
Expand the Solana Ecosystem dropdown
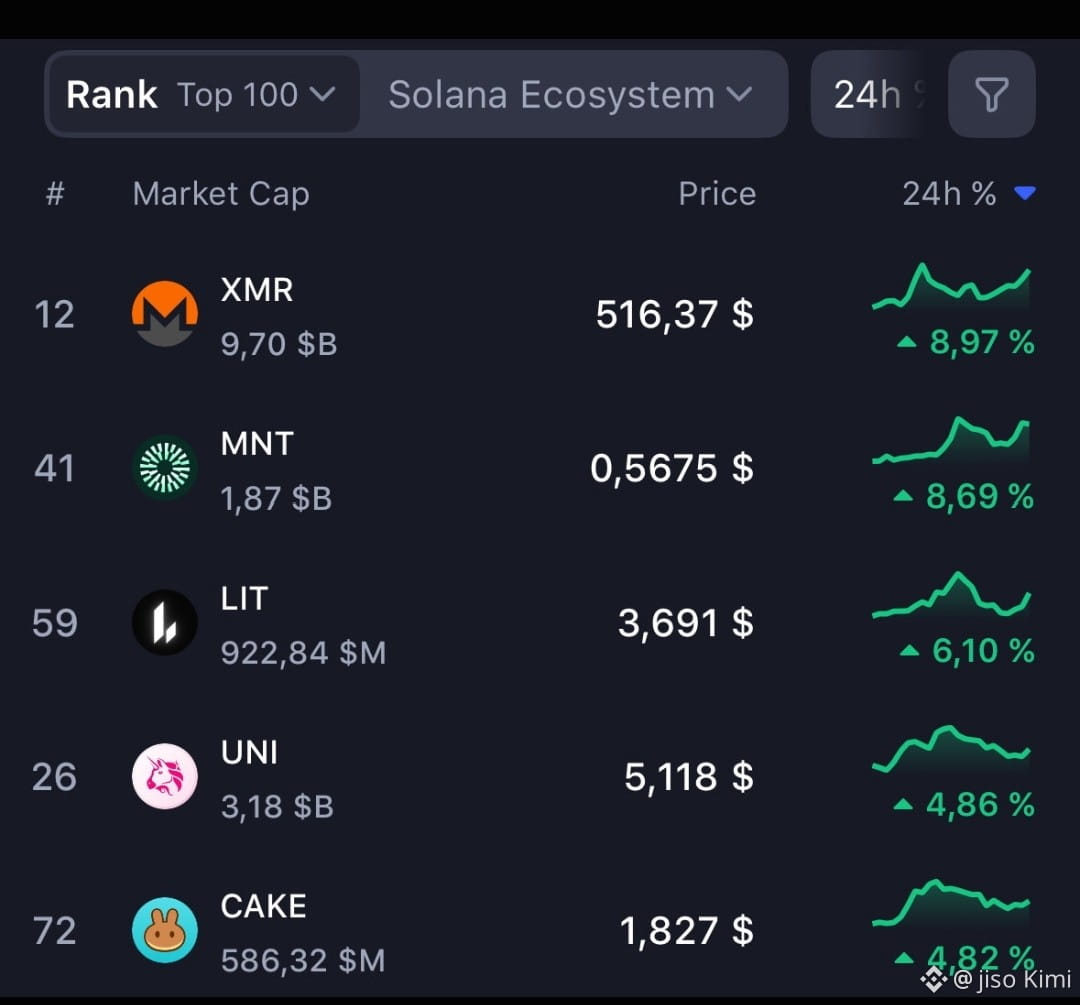570,94
